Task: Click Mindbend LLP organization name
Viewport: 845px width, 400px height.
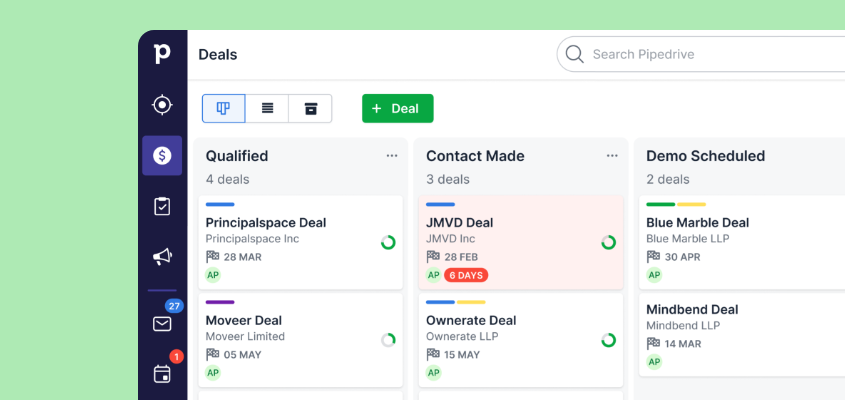Action: point(683,326)
